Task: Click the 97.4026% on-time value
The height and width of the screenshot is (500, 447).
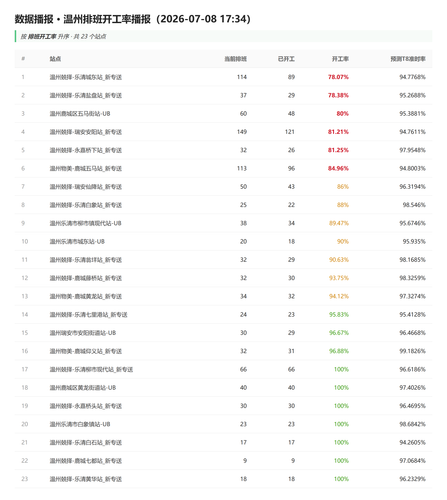Action: pyautogui.click(x=413, y=388)
